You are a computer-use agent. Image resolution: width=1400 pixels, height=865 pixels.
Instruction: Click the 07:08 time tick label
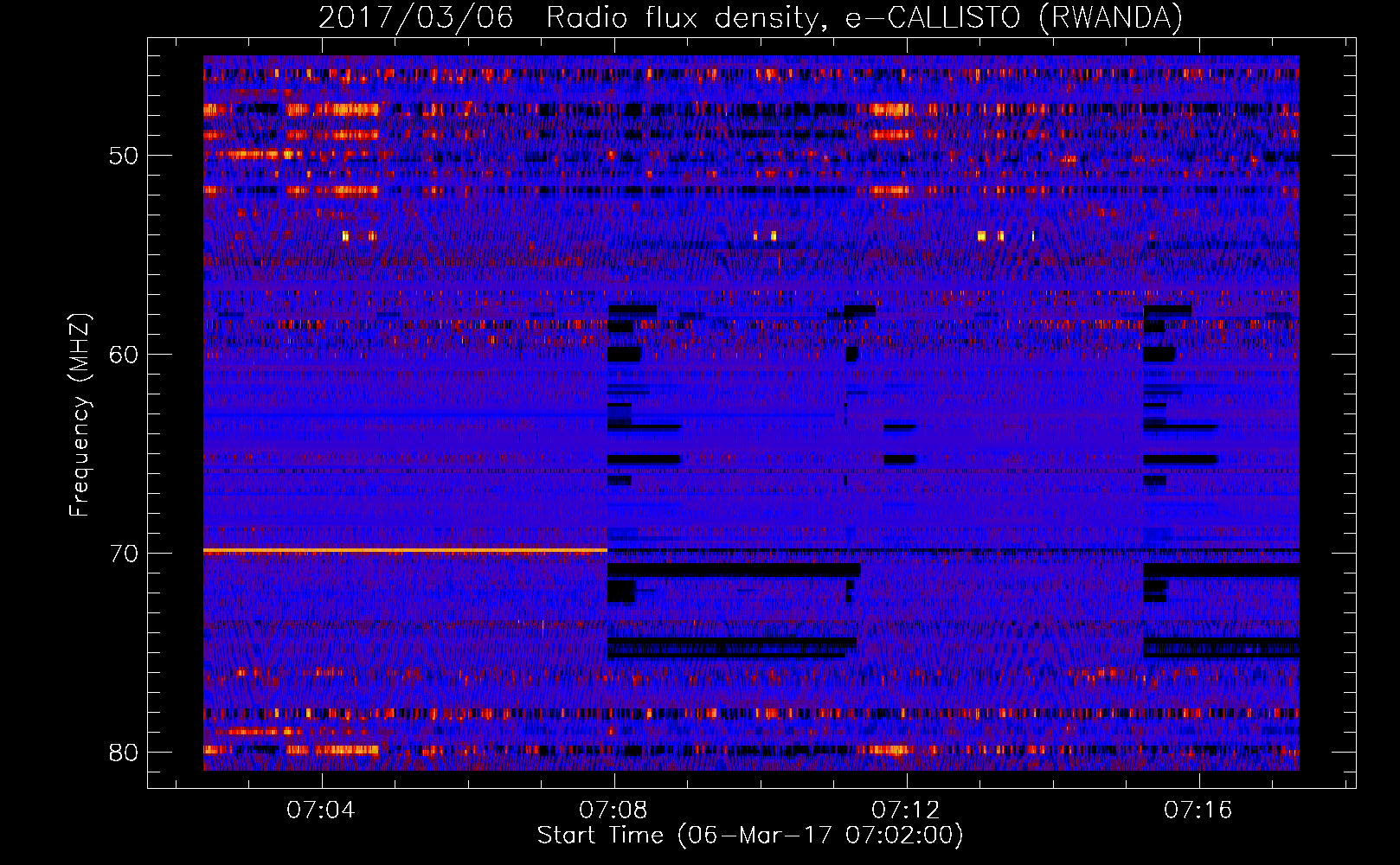coord(613,810)
